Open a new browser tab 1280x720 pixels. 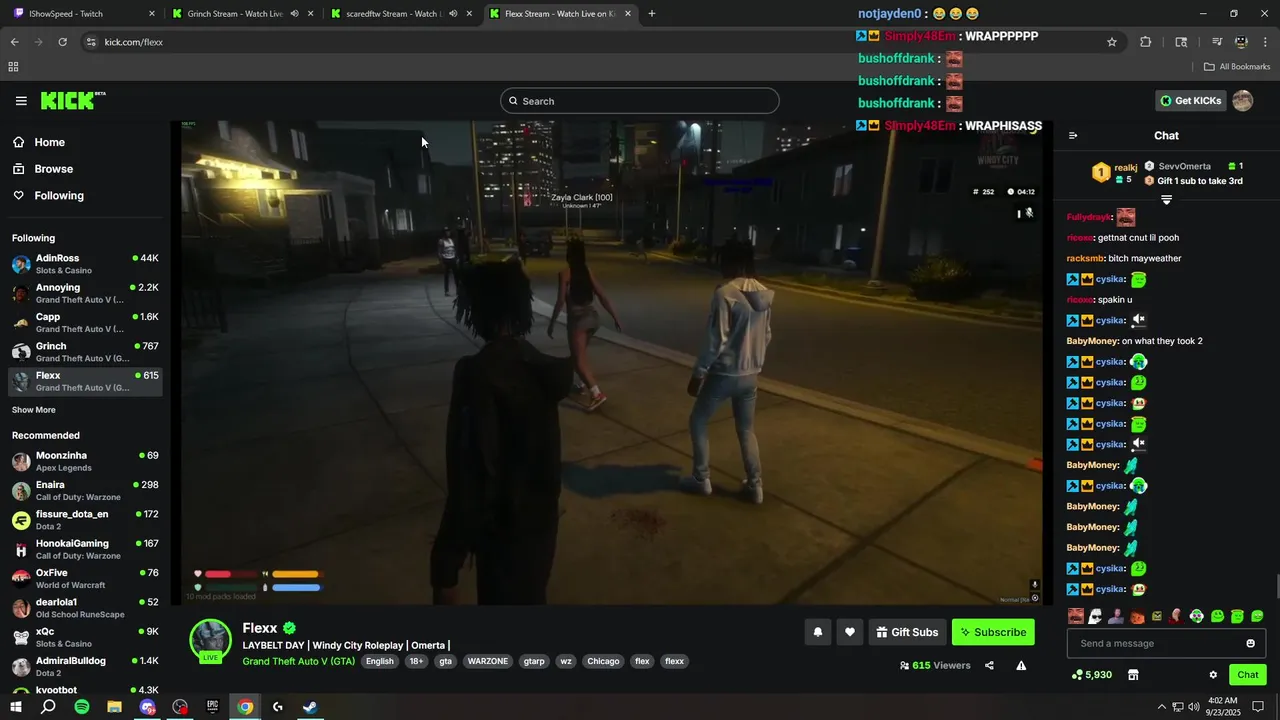click(x=652, y=14)
